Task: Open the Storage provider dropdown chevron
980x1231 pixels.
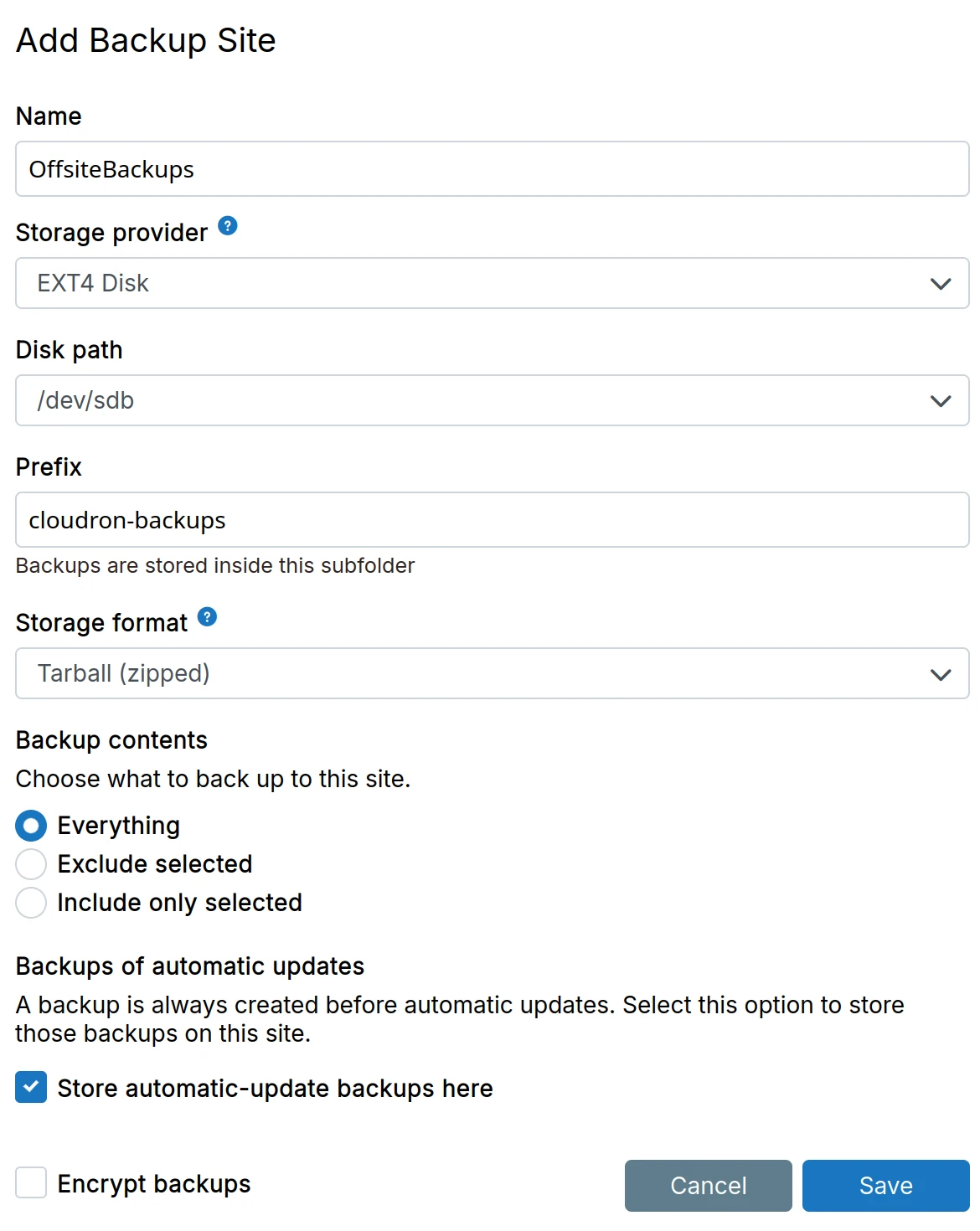Action: coord(941,284)
